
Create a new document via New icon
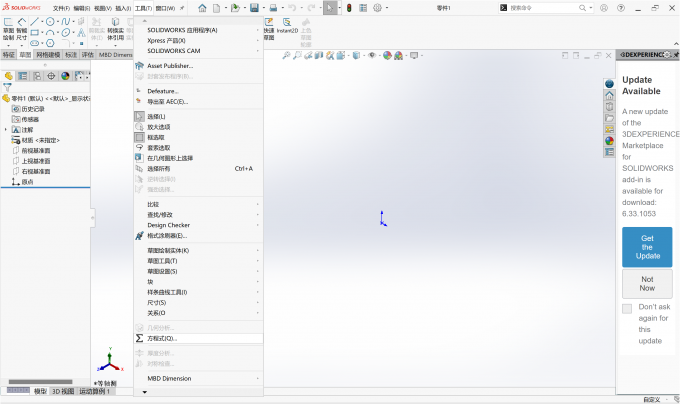(x=216, y=8)
